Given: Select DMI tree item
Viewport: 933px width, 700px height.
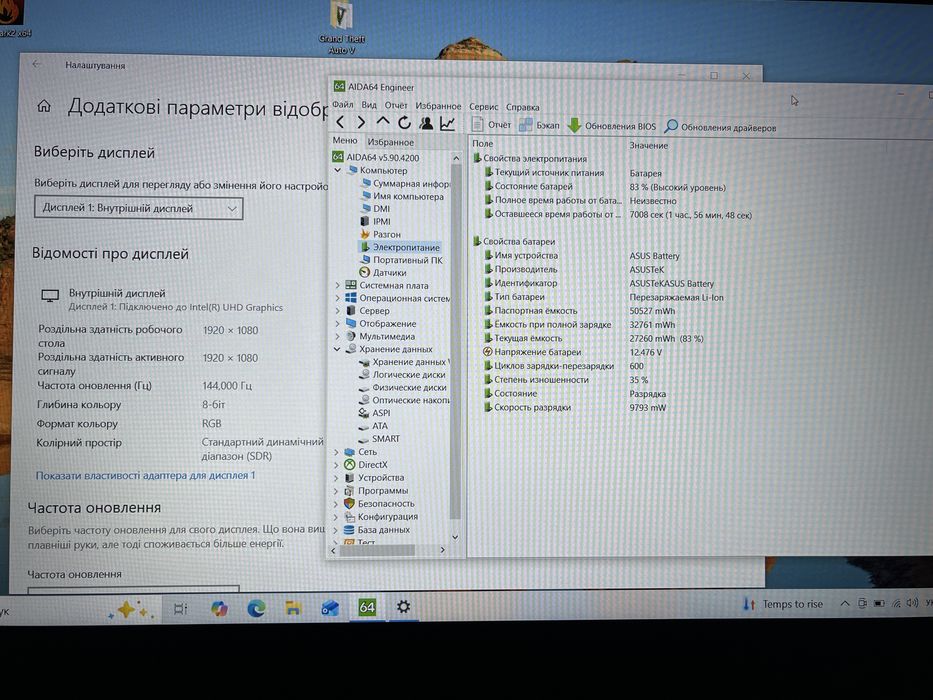Looking at the screenshot, I should coord(375,208).
